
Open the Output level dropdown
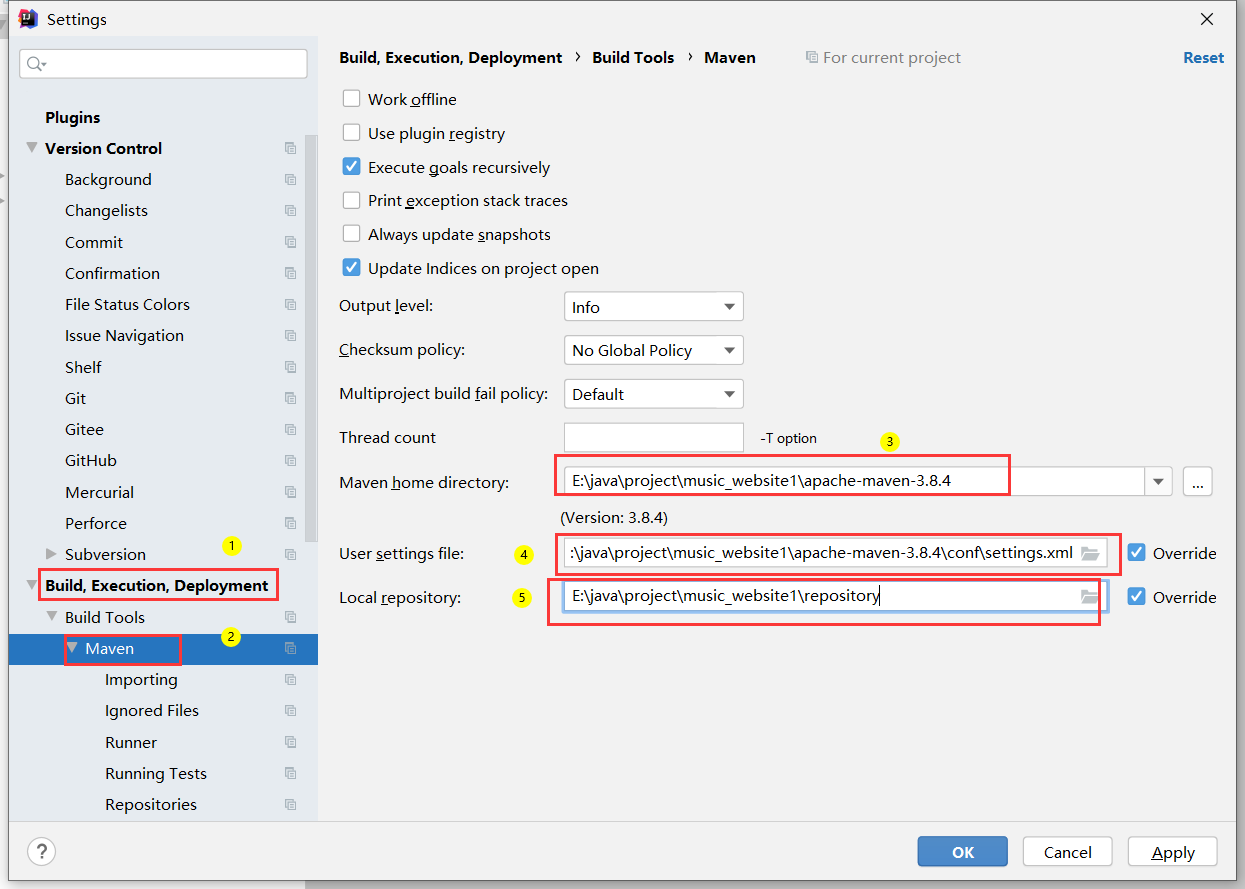coord(654,307)
